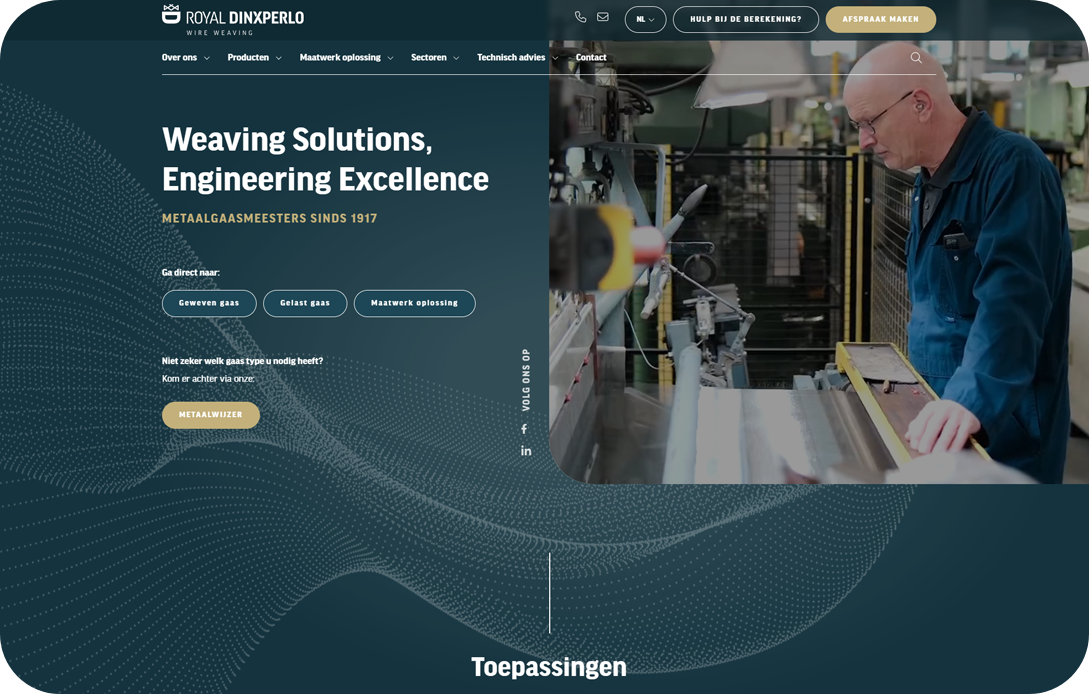The width and height of the screenshot is (1089, 694).
Task: Click the hero video of the worker
Action: pos(819,263)
